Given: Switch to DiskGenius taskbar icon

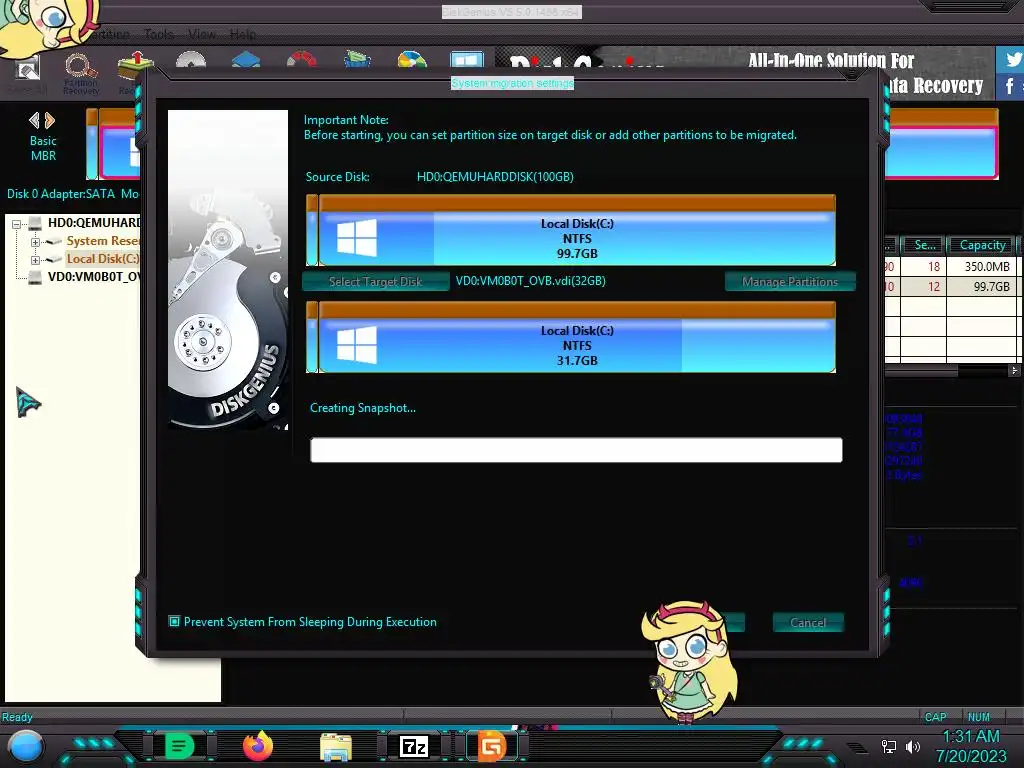Looking at the screenshot, I should coord(492,746).
